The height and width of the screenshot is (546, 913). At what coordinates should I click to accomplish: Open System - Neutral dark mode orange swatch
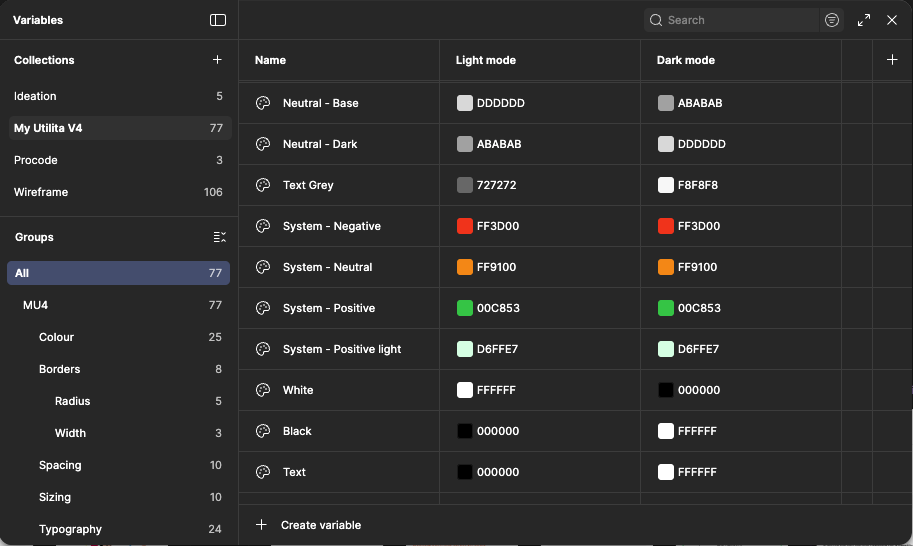coord(666,267)
